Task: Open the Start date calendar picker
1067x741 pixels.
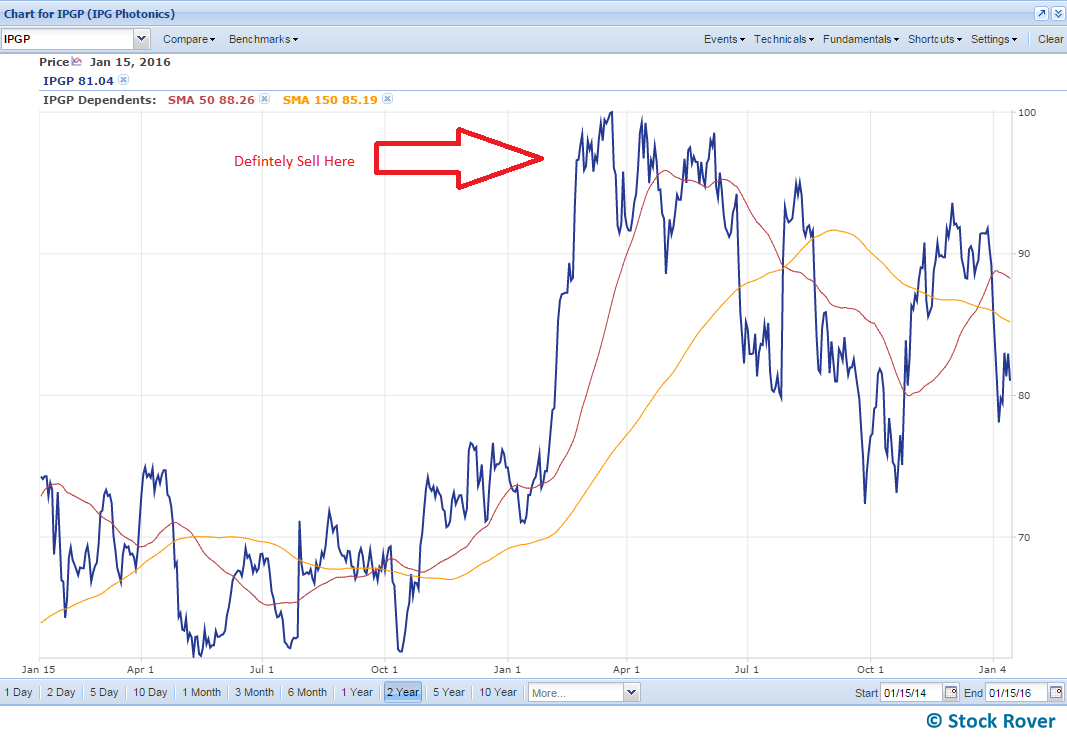Action: (x=951, y=693)
